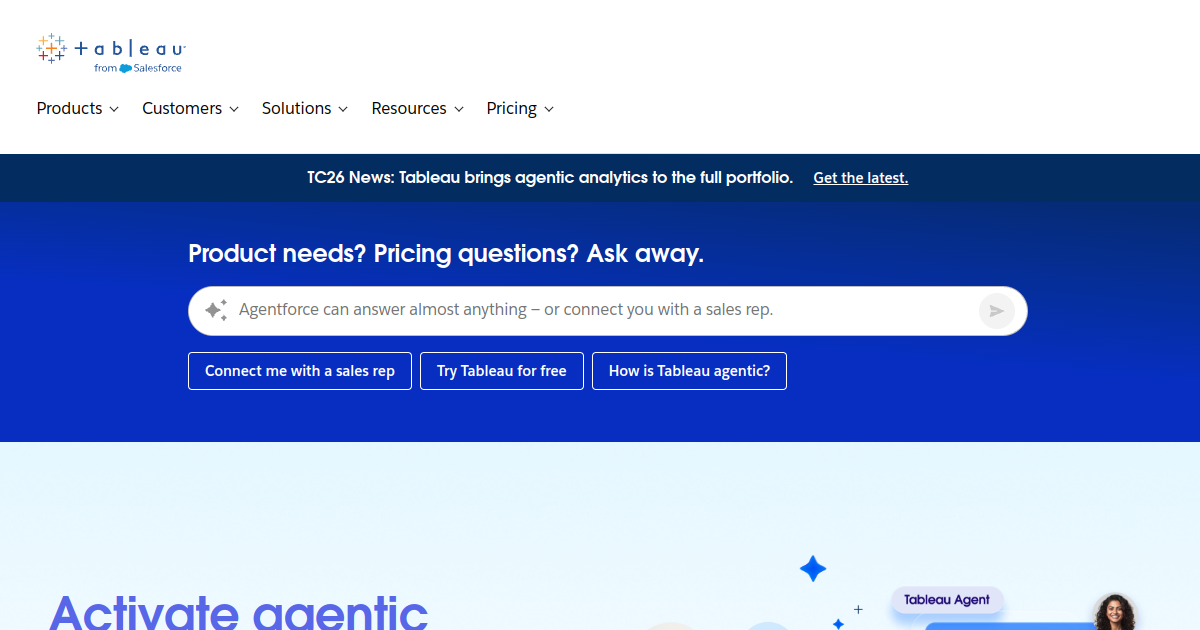The image size is (1200, 630).
Task: Click the sparkle icon in Agentforce search bar
Action: pyautogui.click(x=216, y=310)
